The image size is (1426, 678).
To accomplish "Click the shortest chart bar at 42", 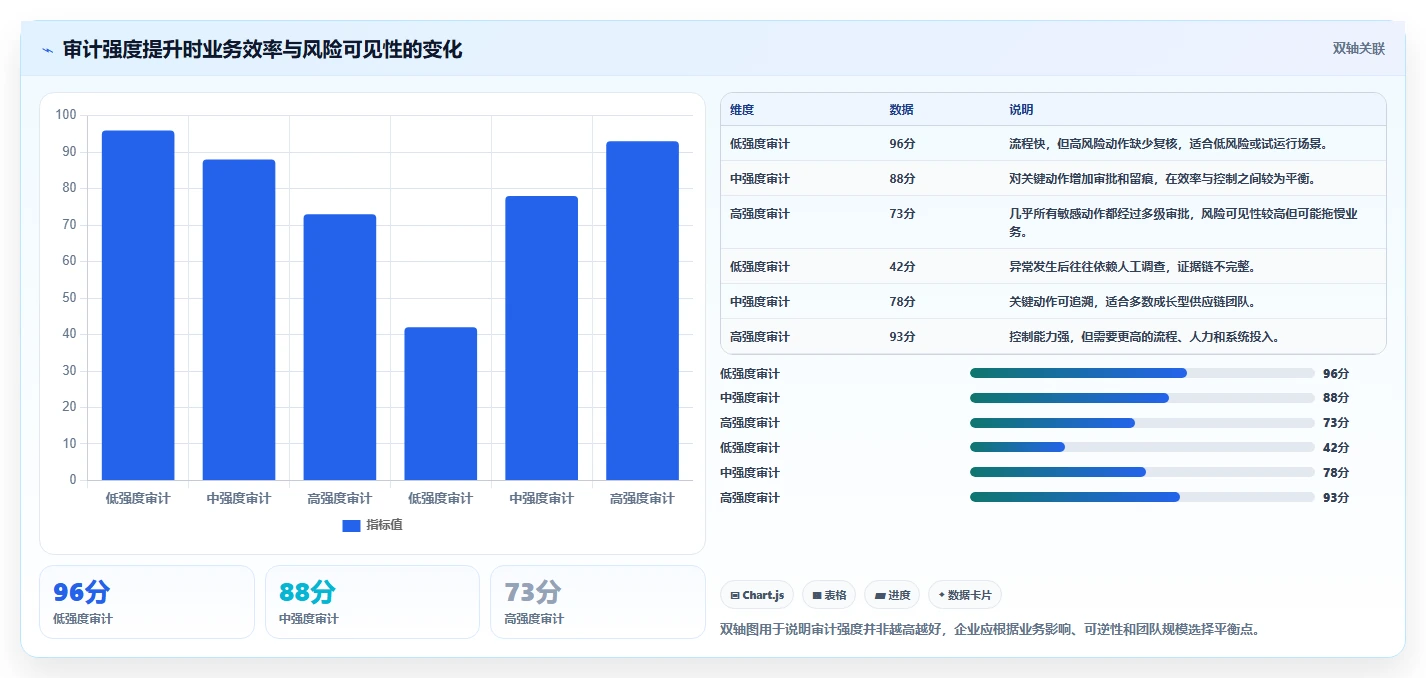I will click(441, 404).
